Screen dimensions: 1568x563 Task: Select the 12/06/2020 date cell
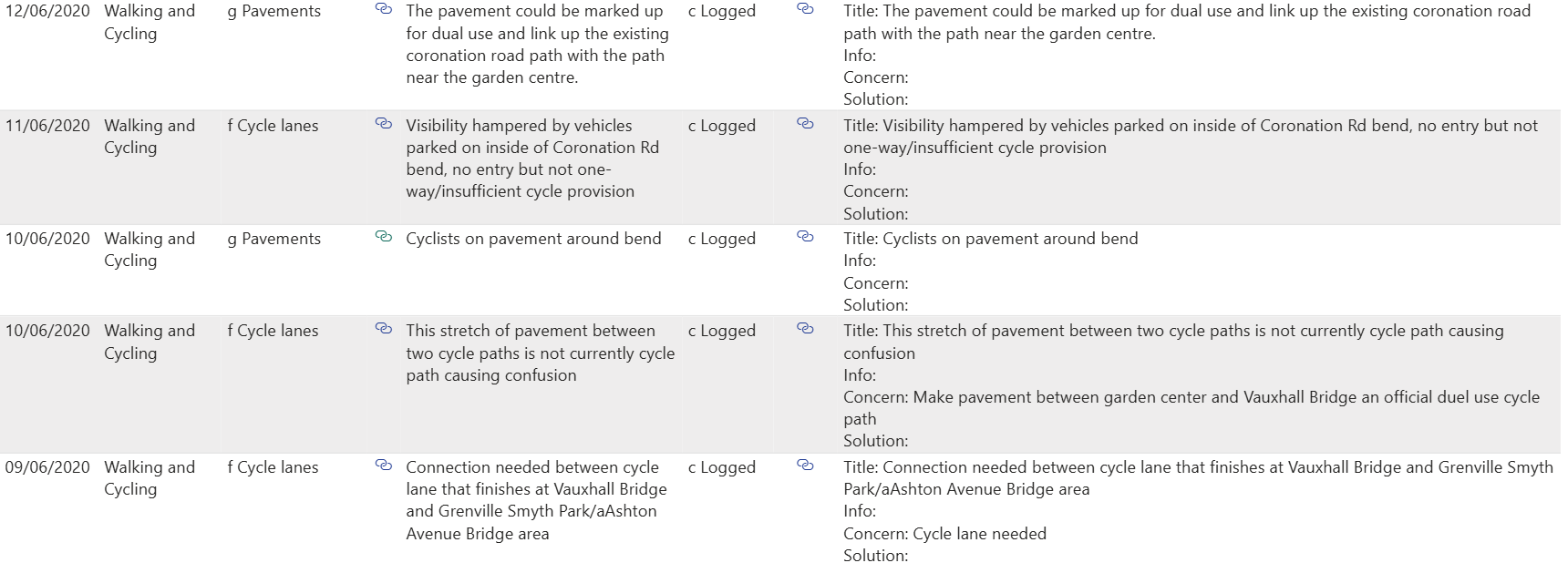point(47,11)
